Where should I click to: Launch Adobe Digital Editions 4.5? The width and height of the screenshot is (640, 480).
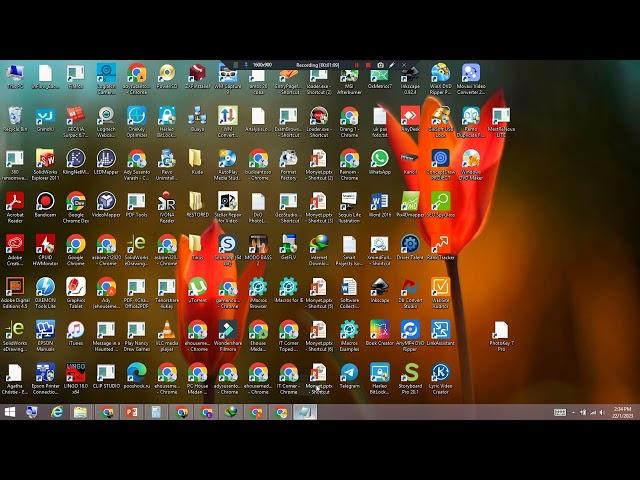click(15, 292)
